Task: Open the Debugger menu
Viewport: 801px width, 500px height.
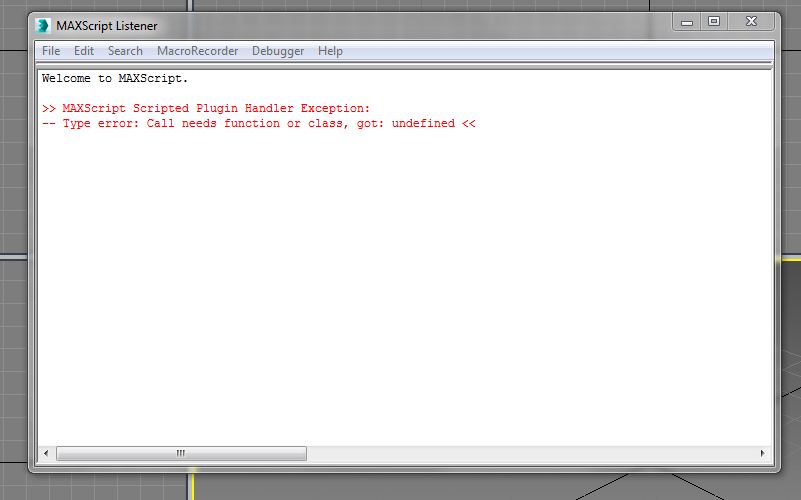Action: tap(278, 51)
